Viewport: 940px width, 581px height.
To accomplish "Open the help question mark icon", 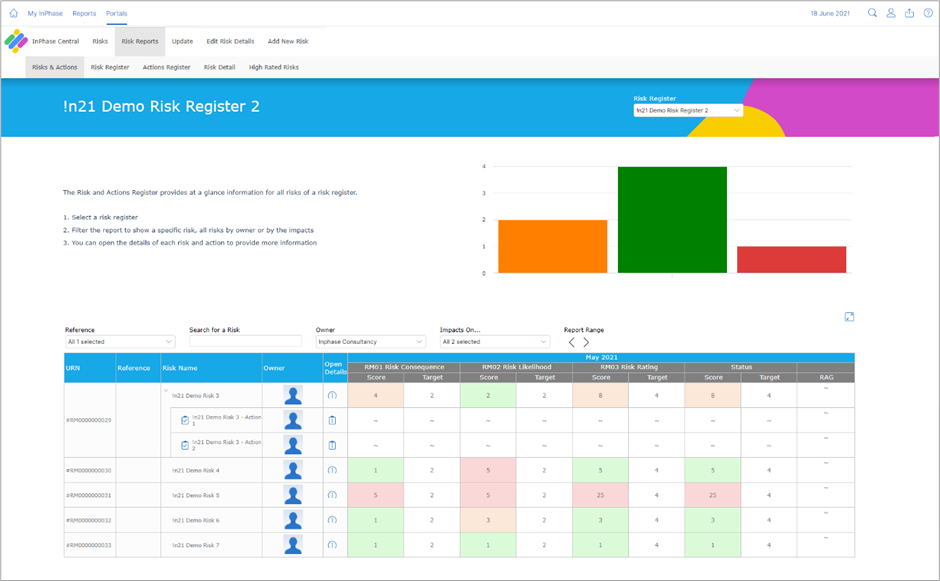I will pyautogui.click(x=928, y=13).
